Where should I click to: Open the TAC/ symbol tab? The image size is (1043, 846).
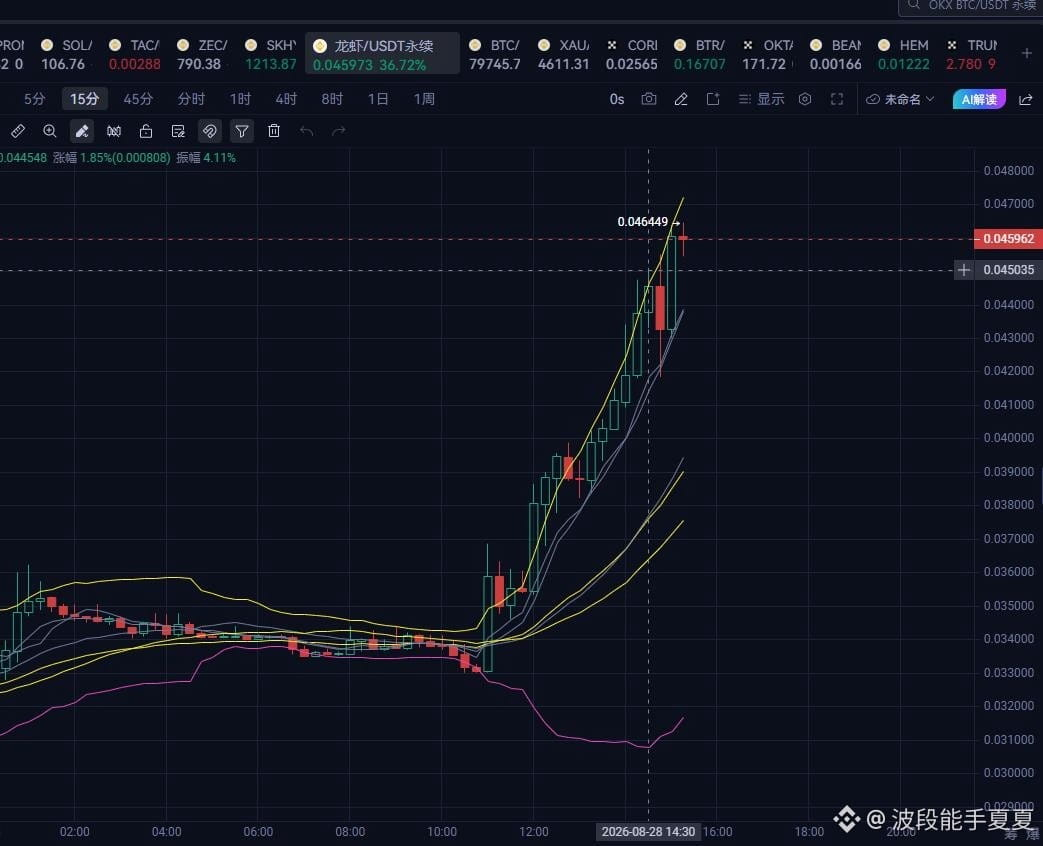pyautogui.click(x=134, y=55)
